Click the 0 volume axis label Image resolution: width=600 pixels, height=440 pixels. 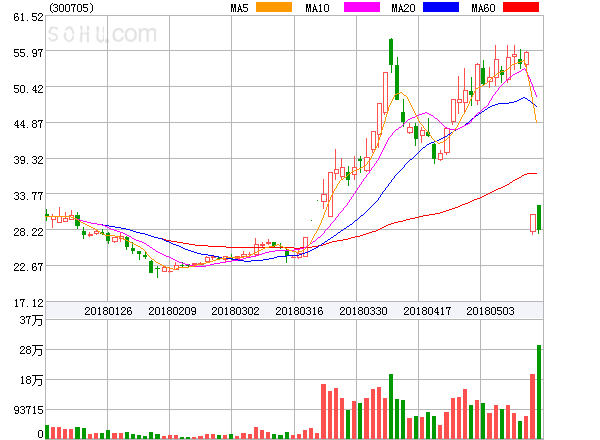[40, 434]
